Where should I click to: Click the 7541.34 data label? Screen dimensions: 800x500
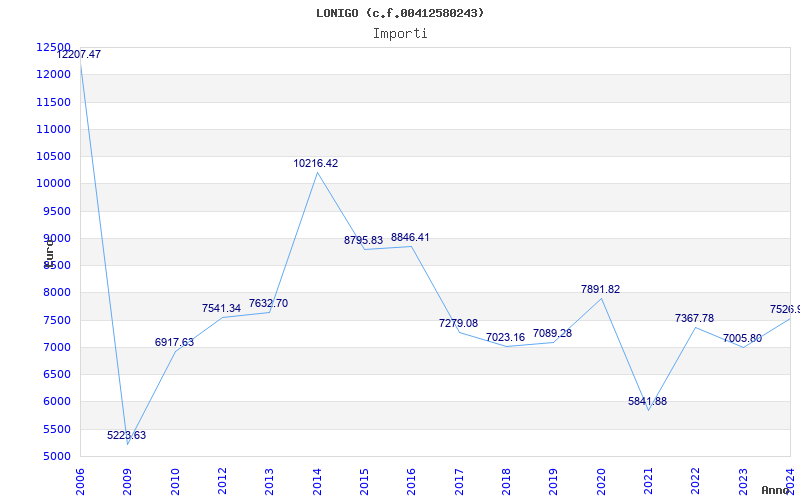pyautogui.click(x=221, y=308)
